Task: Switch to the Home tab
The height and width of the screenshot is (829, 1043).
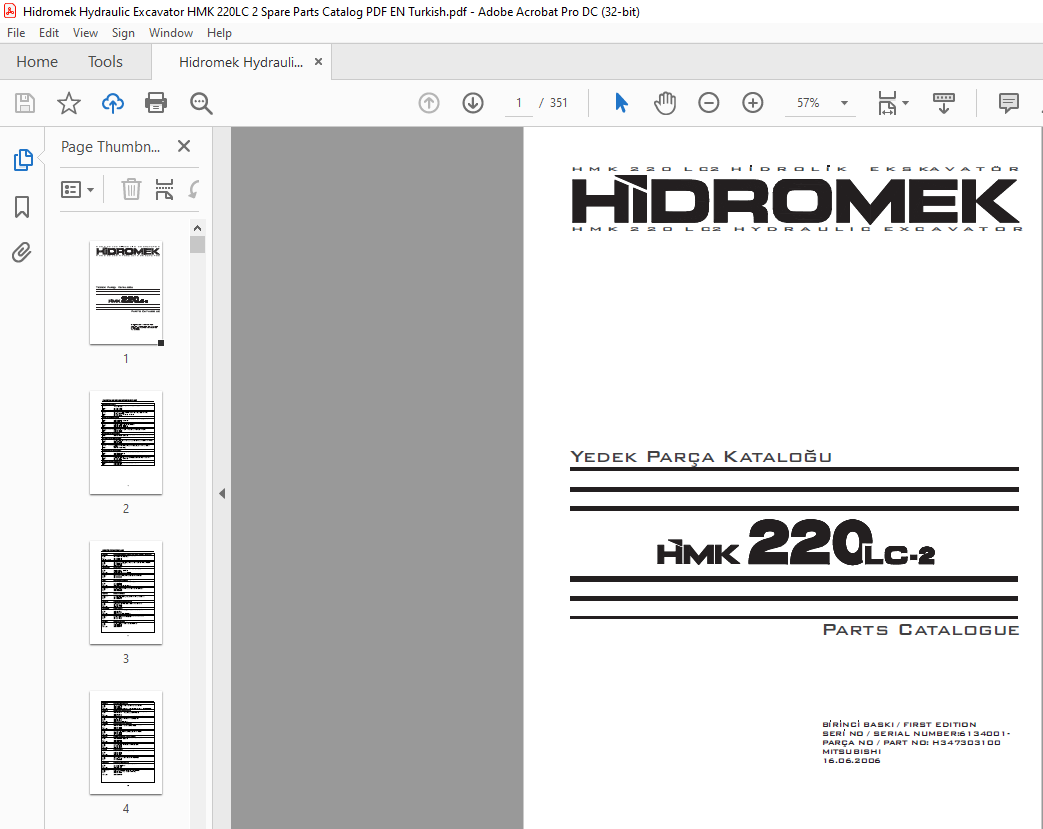Action: pos(37,62)
